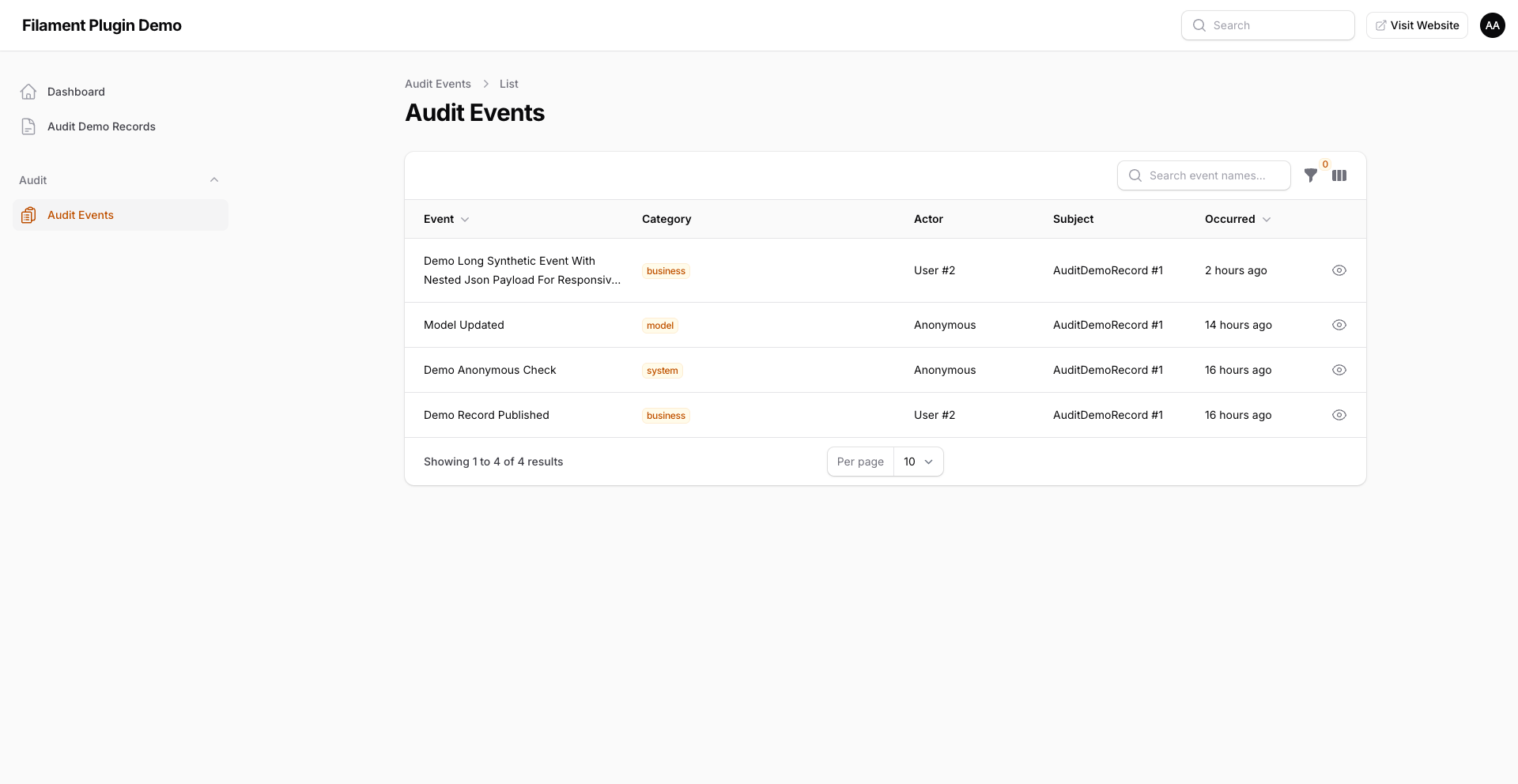Toggle columns with the column manager icon
Image resolution: width=1518 pixels, height=784 pixels.
coord(1339,175)
